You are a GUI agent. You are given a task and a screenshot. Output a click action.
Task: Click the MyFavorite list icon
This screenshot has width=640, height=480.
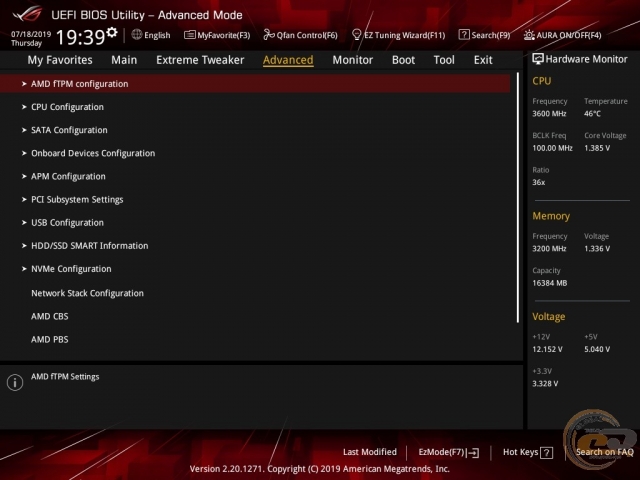pos(189,35)
